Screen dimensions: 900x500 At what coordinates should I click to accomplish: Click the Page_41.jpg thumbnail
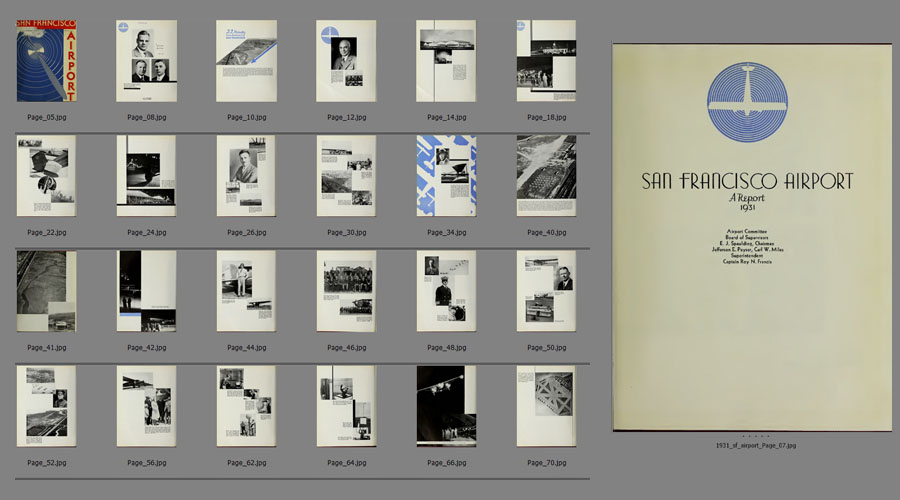[46, 291]
